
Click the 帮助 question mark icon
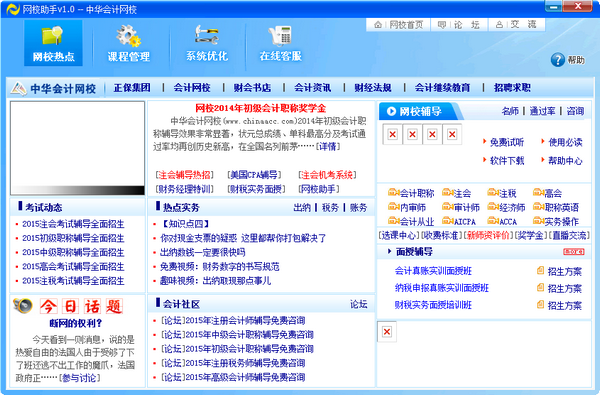tap(558, 60)
